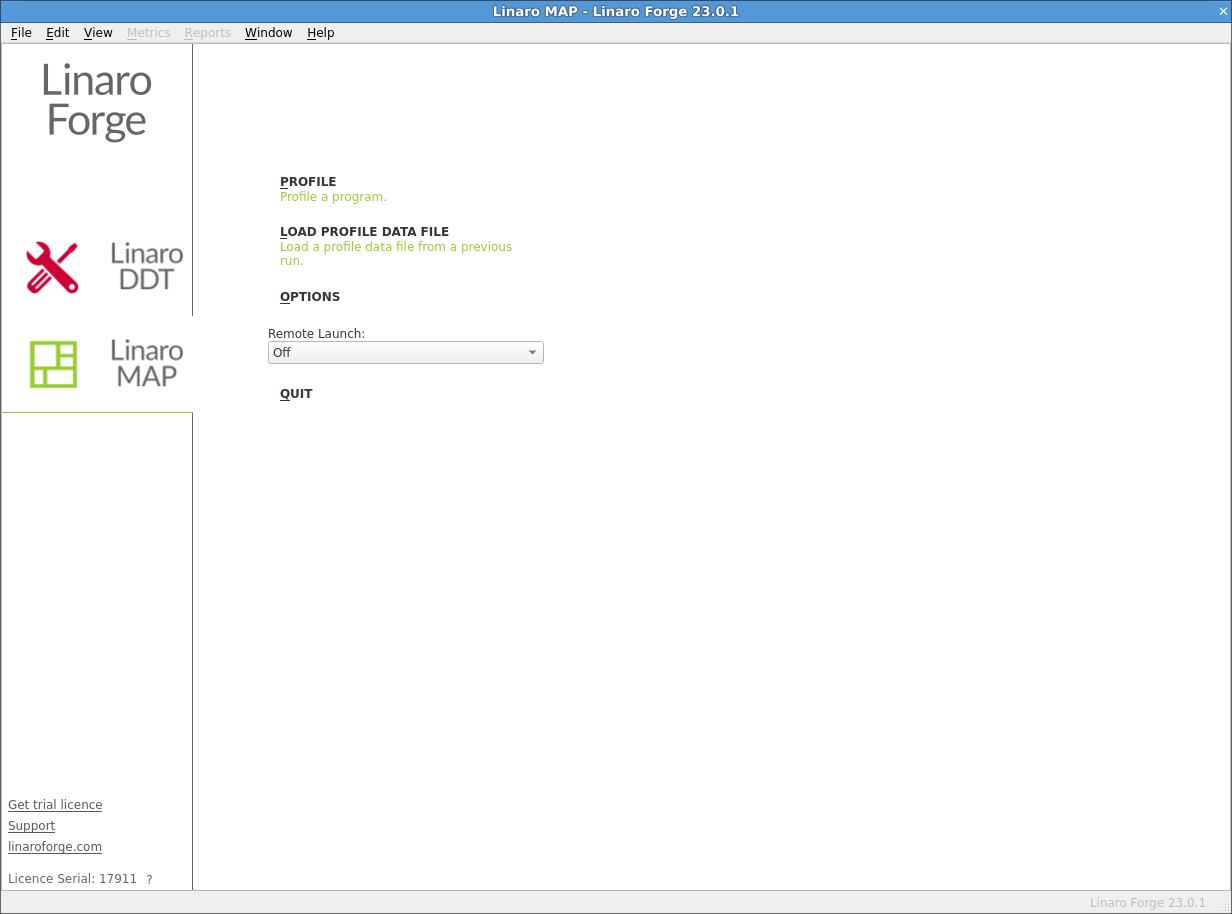Switch to the Linaro DDT tab label
Viewport: 1232px width, 914px height.
pyautogui.click(x=147, y=267)
